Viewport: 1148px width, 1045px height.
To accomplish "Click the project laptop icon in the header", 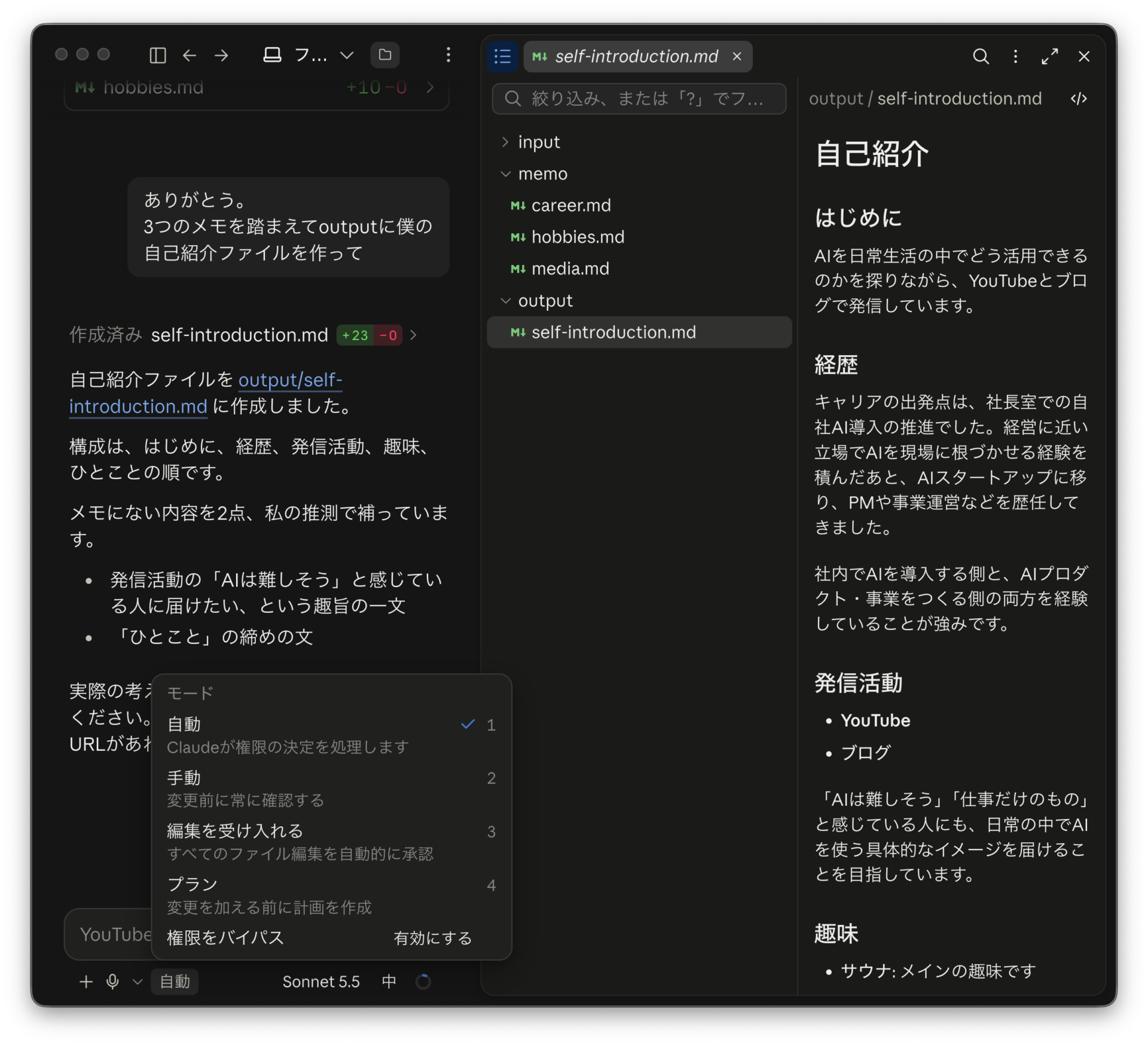I will point(272,56).
